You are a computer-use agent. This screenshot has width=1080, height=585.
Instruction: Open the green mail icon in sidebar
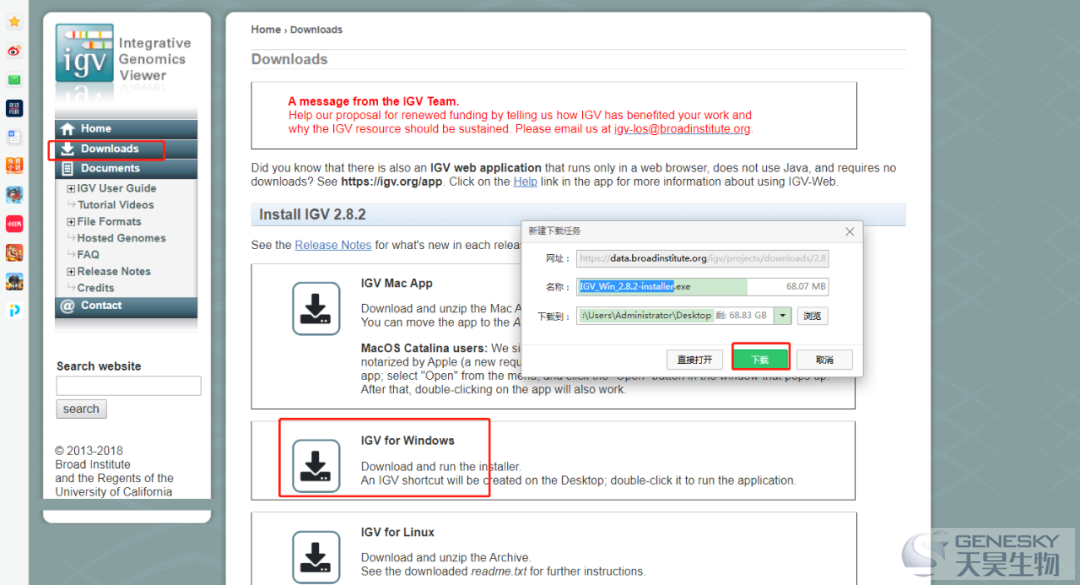(14, 80)
